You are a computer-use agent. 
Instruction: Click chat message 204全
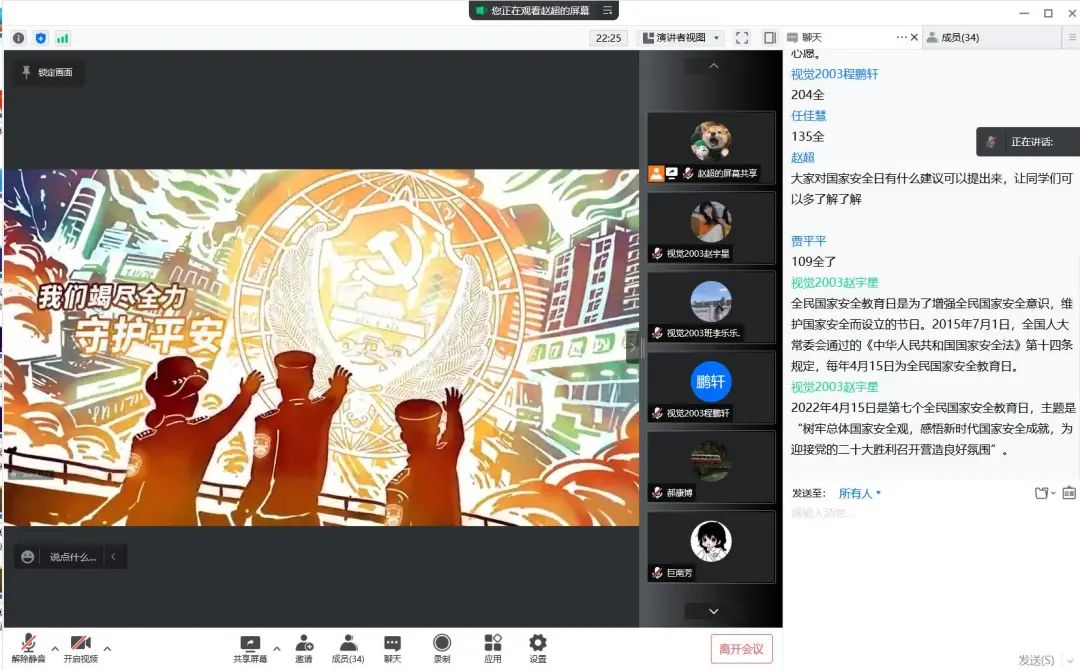pyautogui.click(x=807, y=94)
